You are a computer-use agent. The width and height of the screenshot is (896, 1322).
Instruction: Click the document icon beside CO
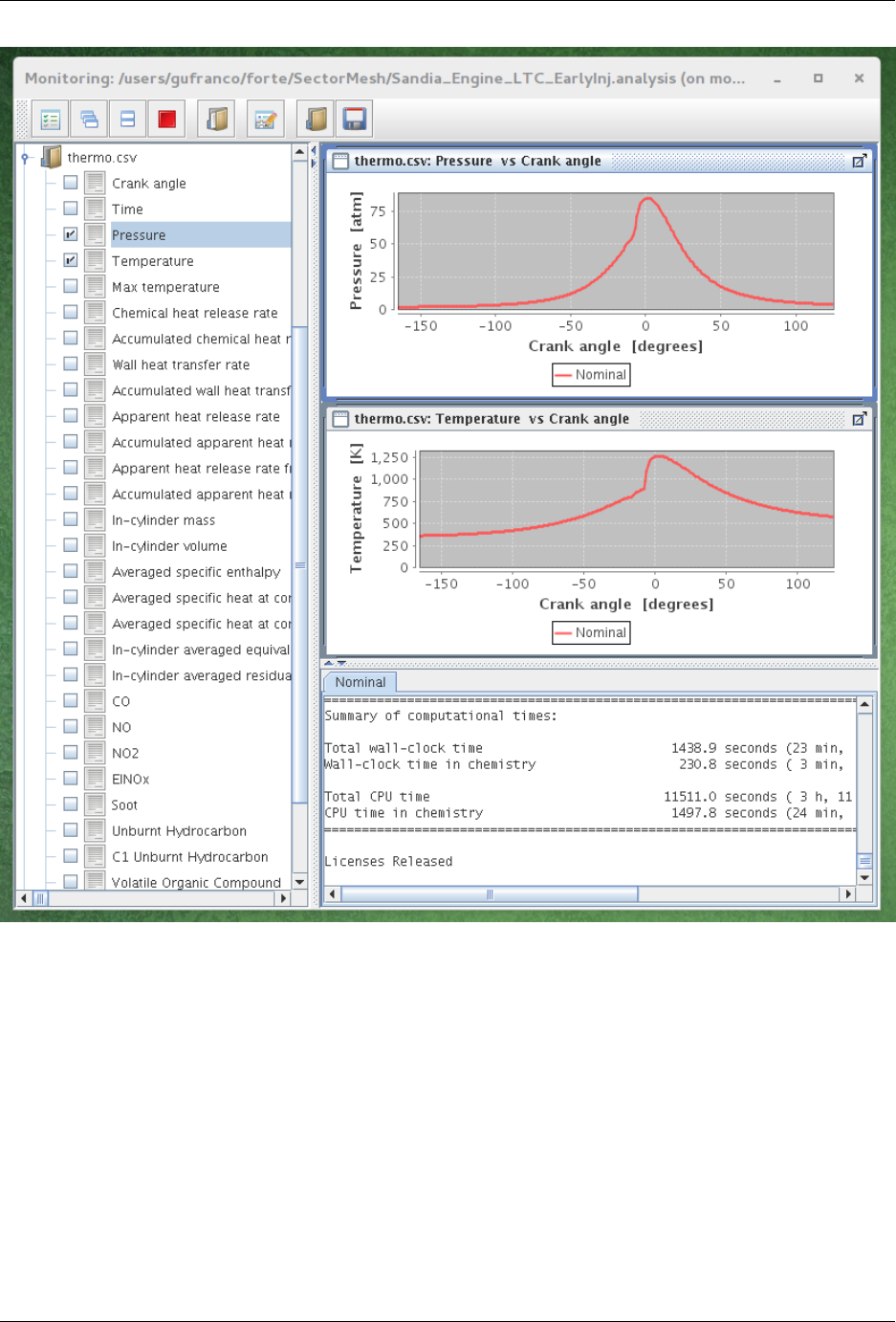pos(95,701)
